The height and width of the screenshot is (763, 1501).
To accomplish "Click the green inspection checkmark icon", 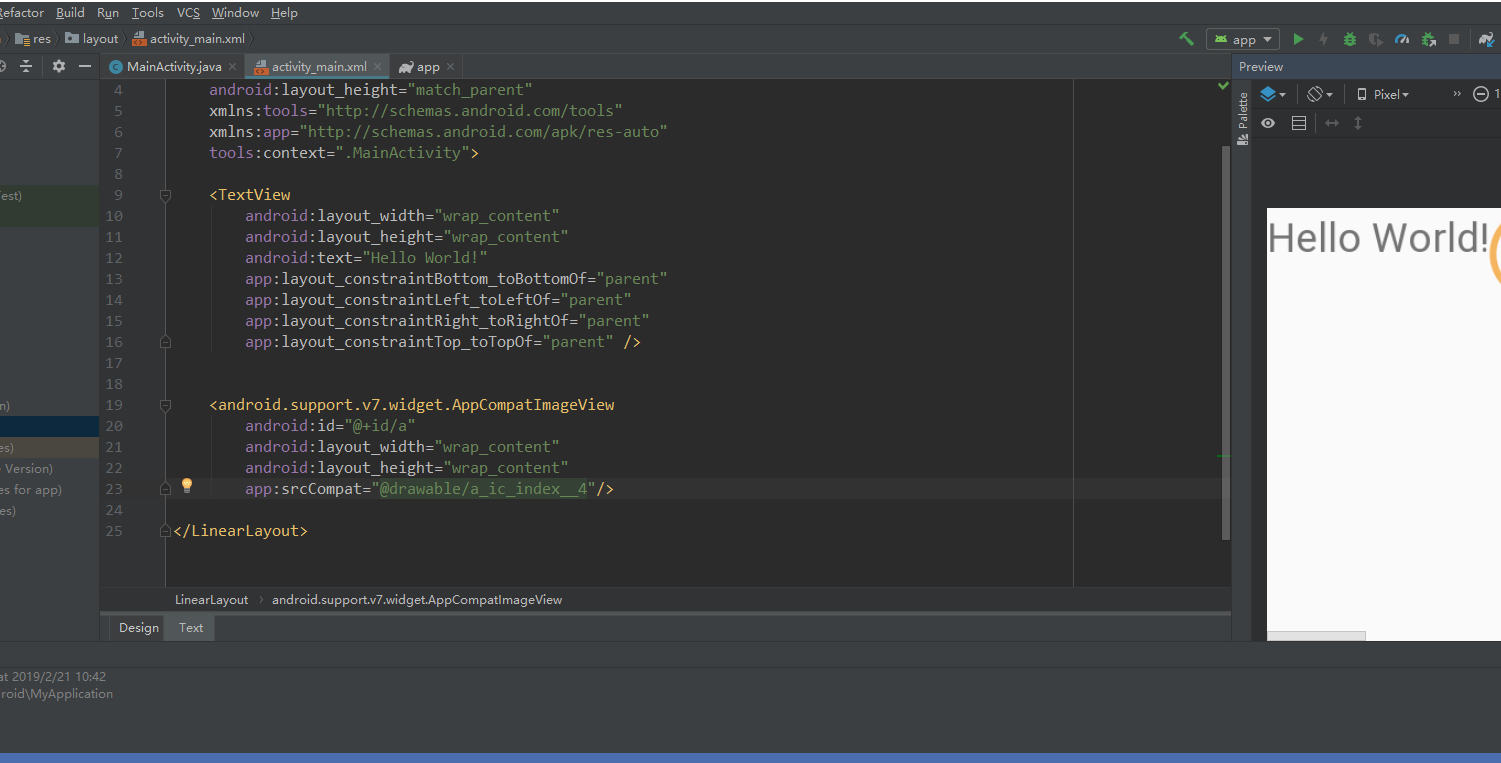I will 1223,87.
